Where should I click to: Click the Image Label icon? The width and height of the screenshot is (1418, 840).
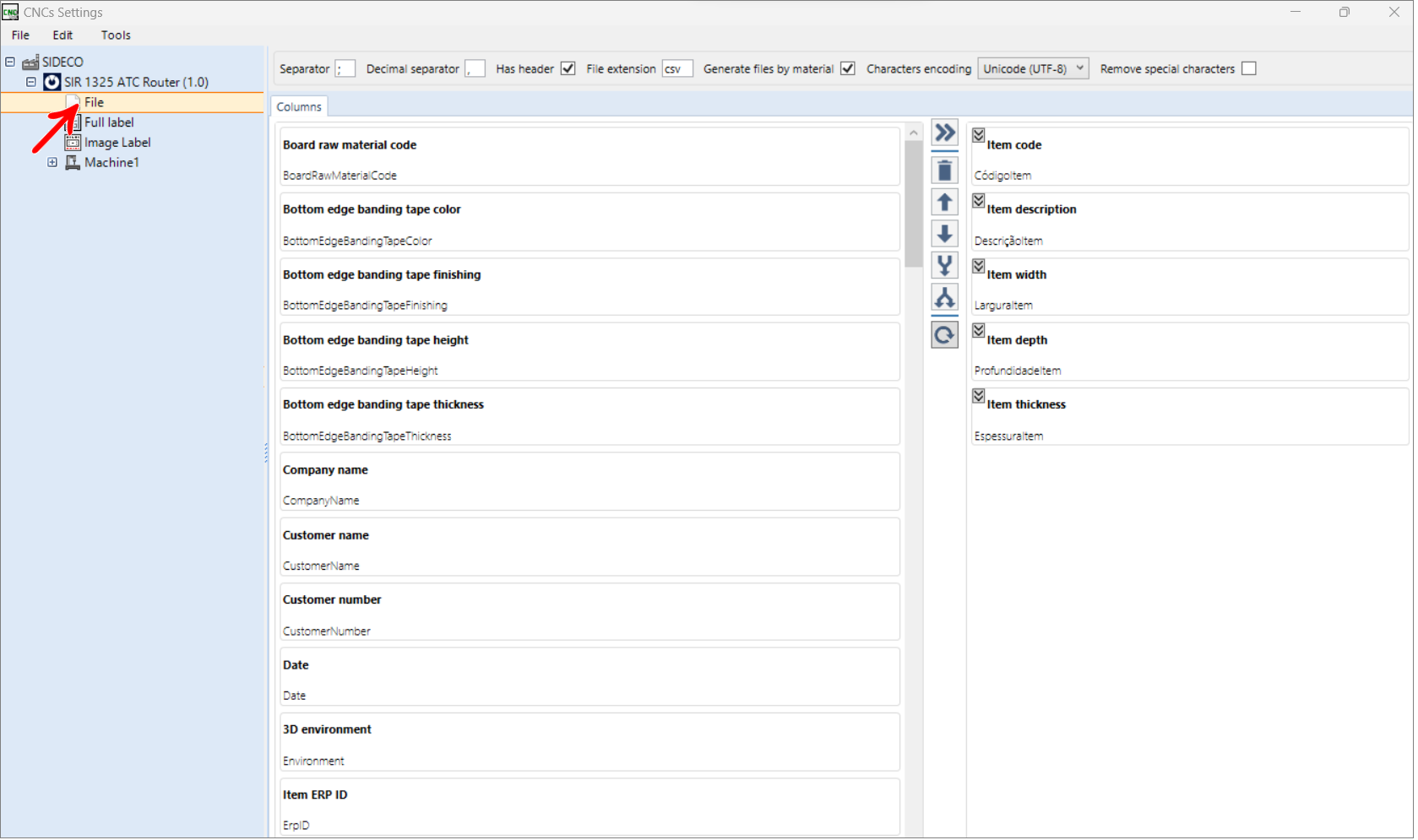tap(73, 144)
